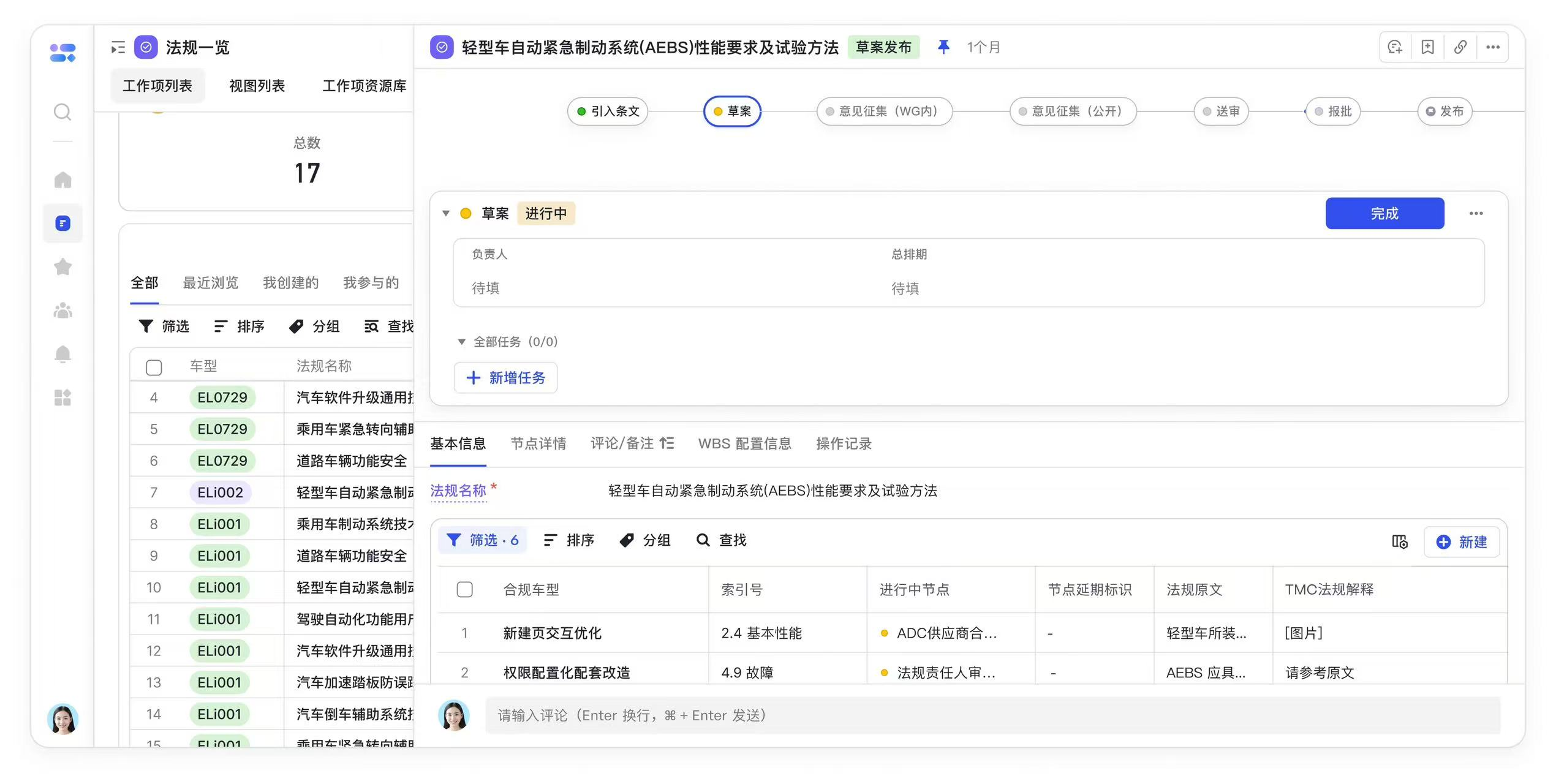Collapse the 草案 进行中 section triangle
The width and height of the screenshot is (1556, 784).
pos(446,213)
